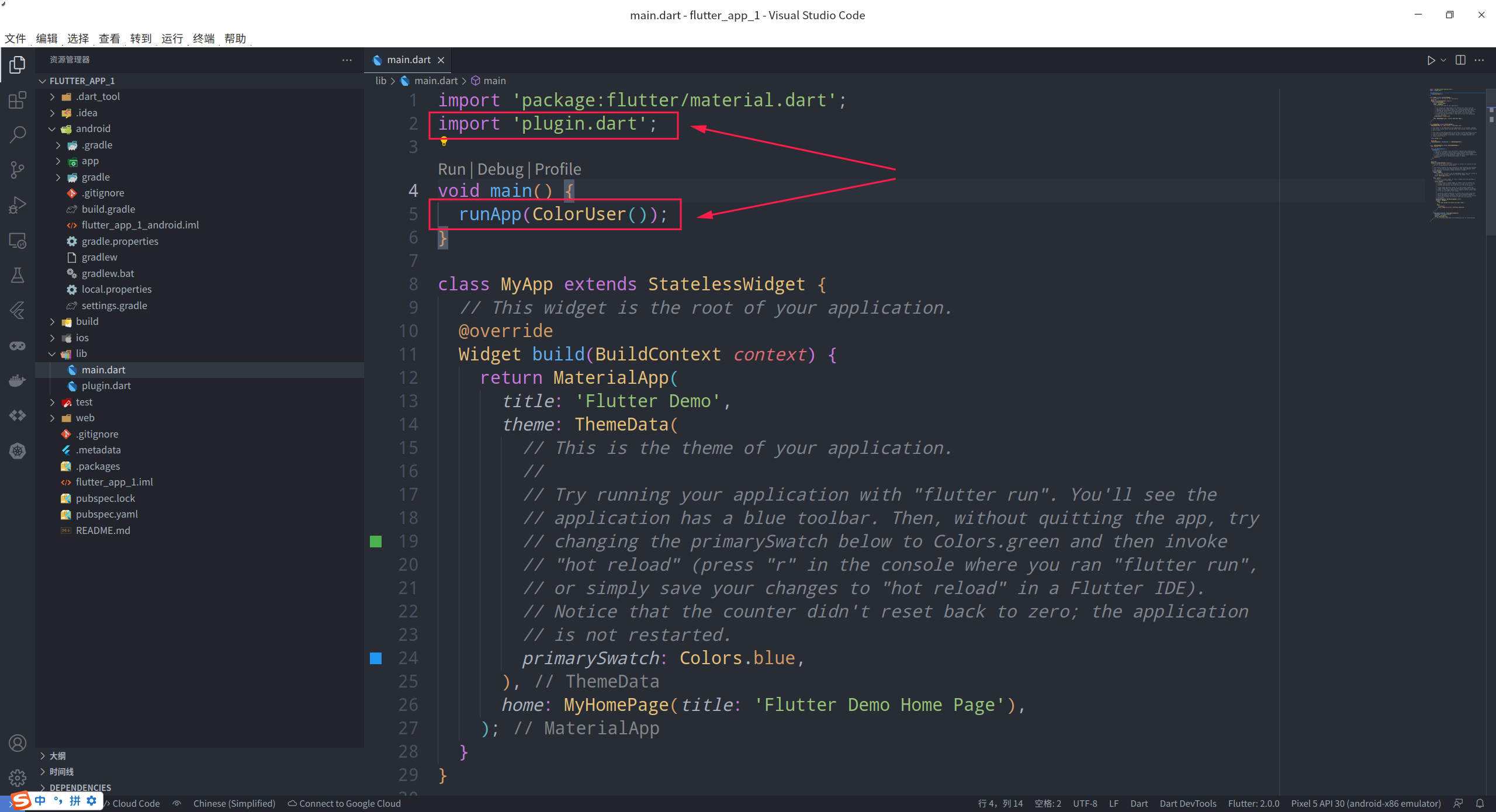Change UTF-8 encoding in status bar
The image size is (1496, 812).
(x=1085, y=803)
